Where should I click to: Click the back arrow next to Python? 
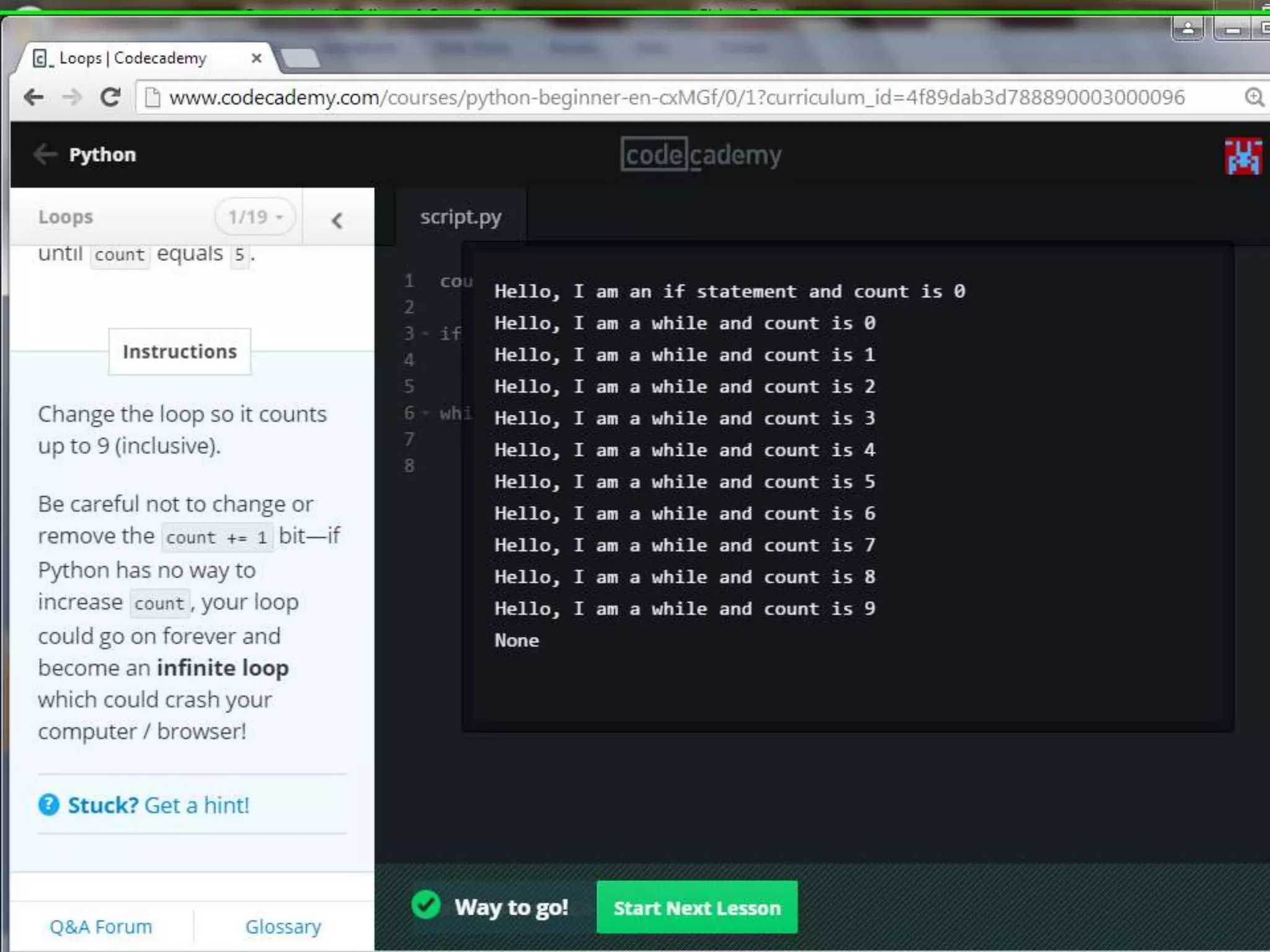tap(45, 154)
